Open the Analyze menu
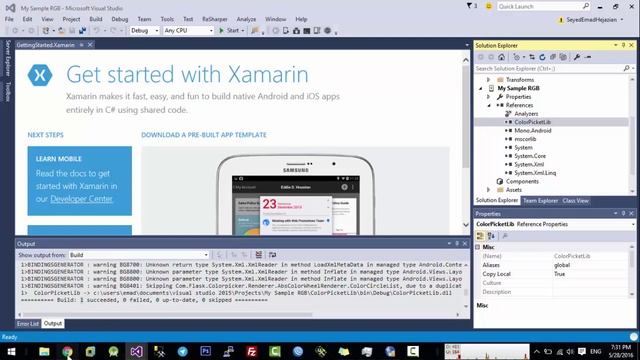Image resolution: width=640 pixels, height=360 pixels. point(246,19)
